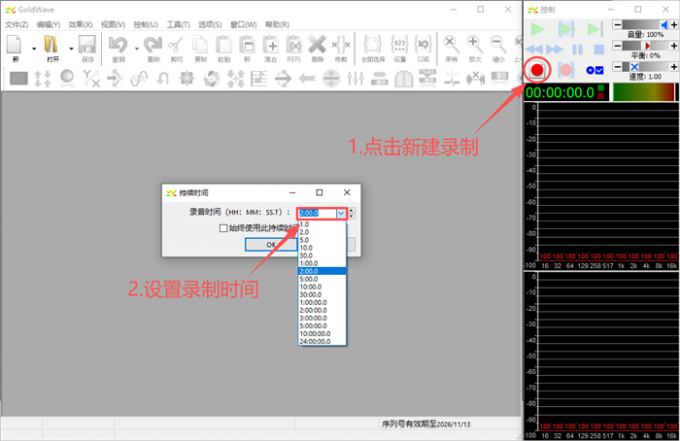The height and width of the screenshot is (441, 680).
Task: Open the 控制(U) menu
Action: click(x=145, y=24)
